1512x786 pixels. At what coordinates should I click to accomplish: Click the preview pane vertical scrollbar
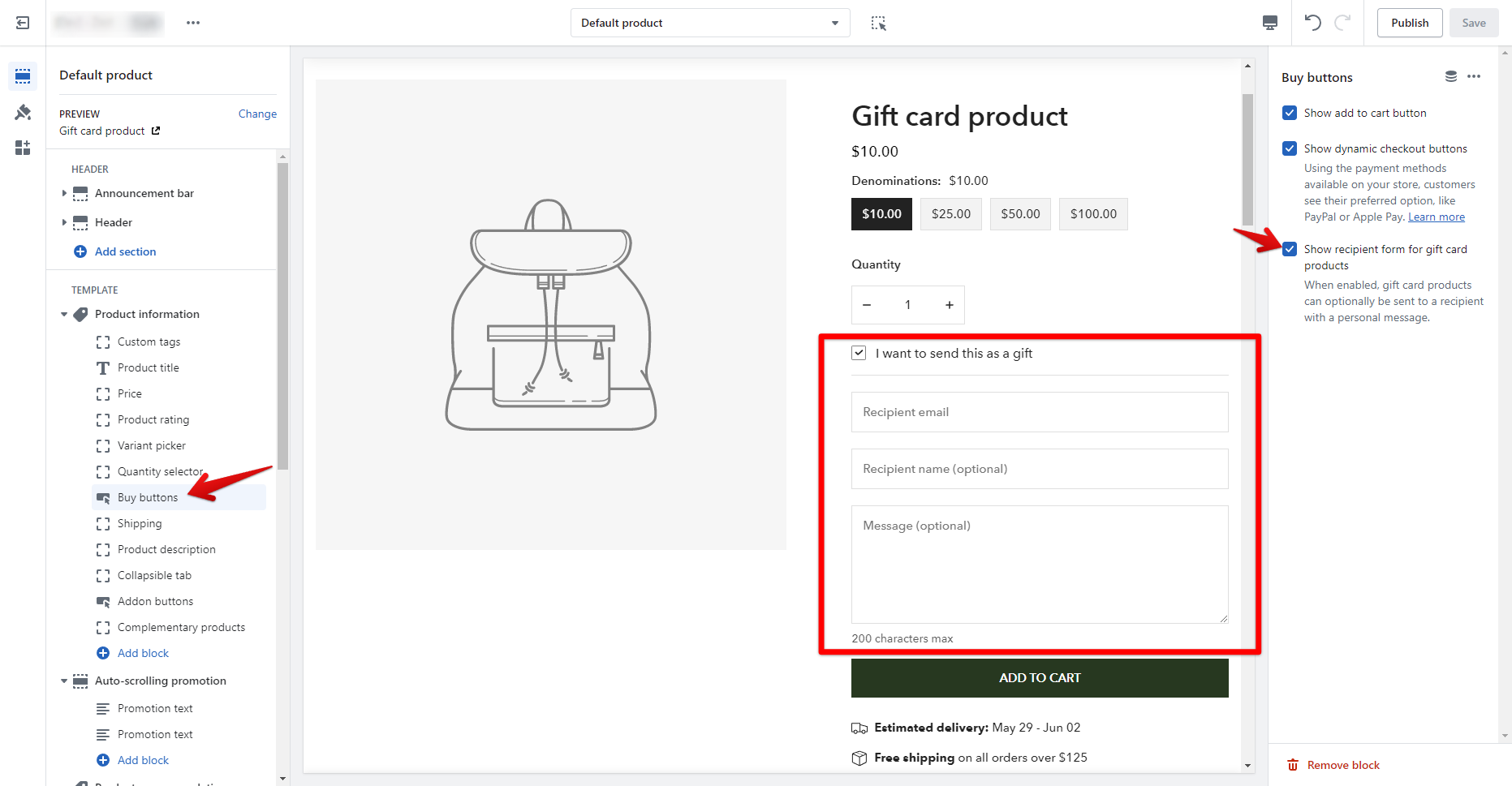1248,160
